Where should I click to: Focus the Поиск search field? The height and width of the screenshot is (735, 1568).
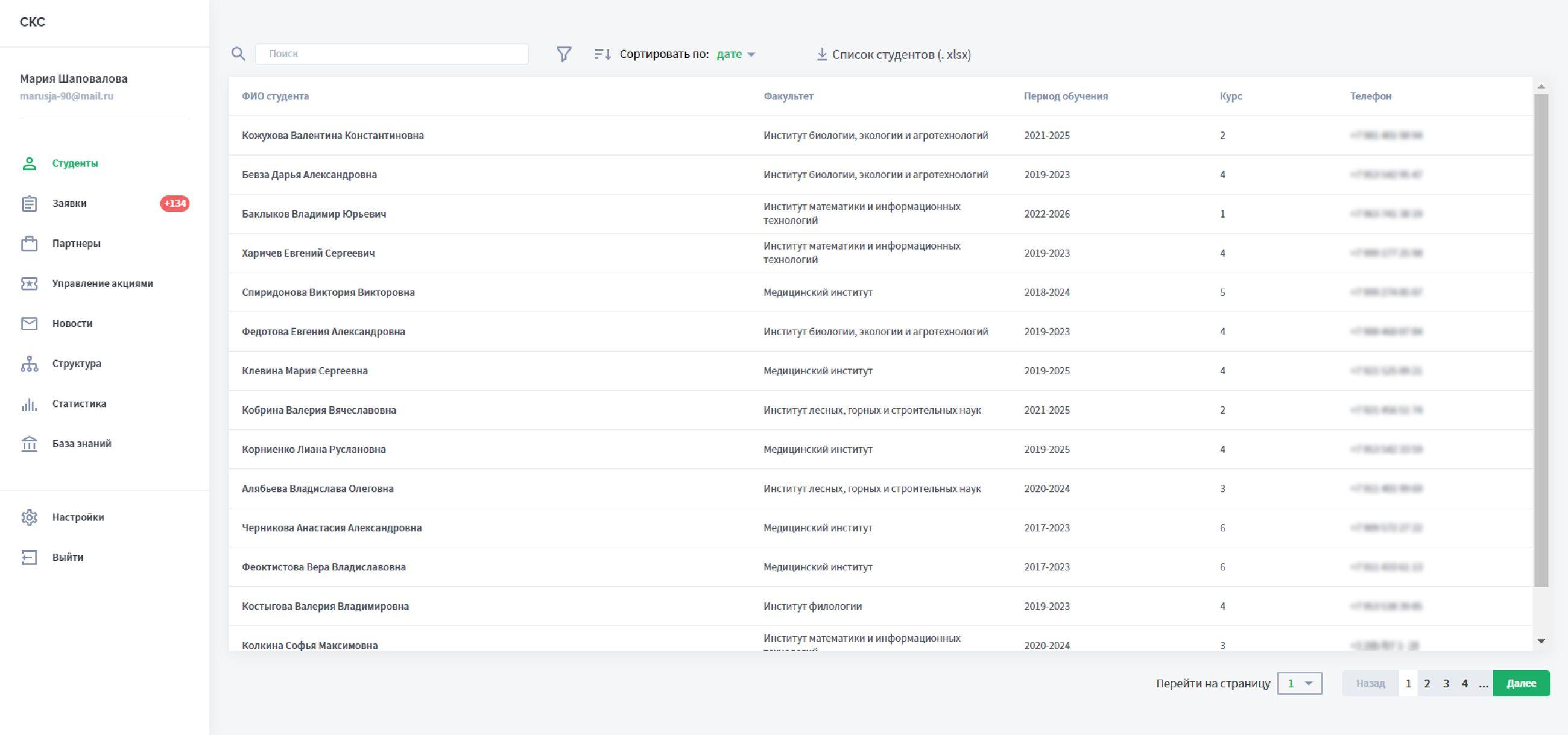391,54
